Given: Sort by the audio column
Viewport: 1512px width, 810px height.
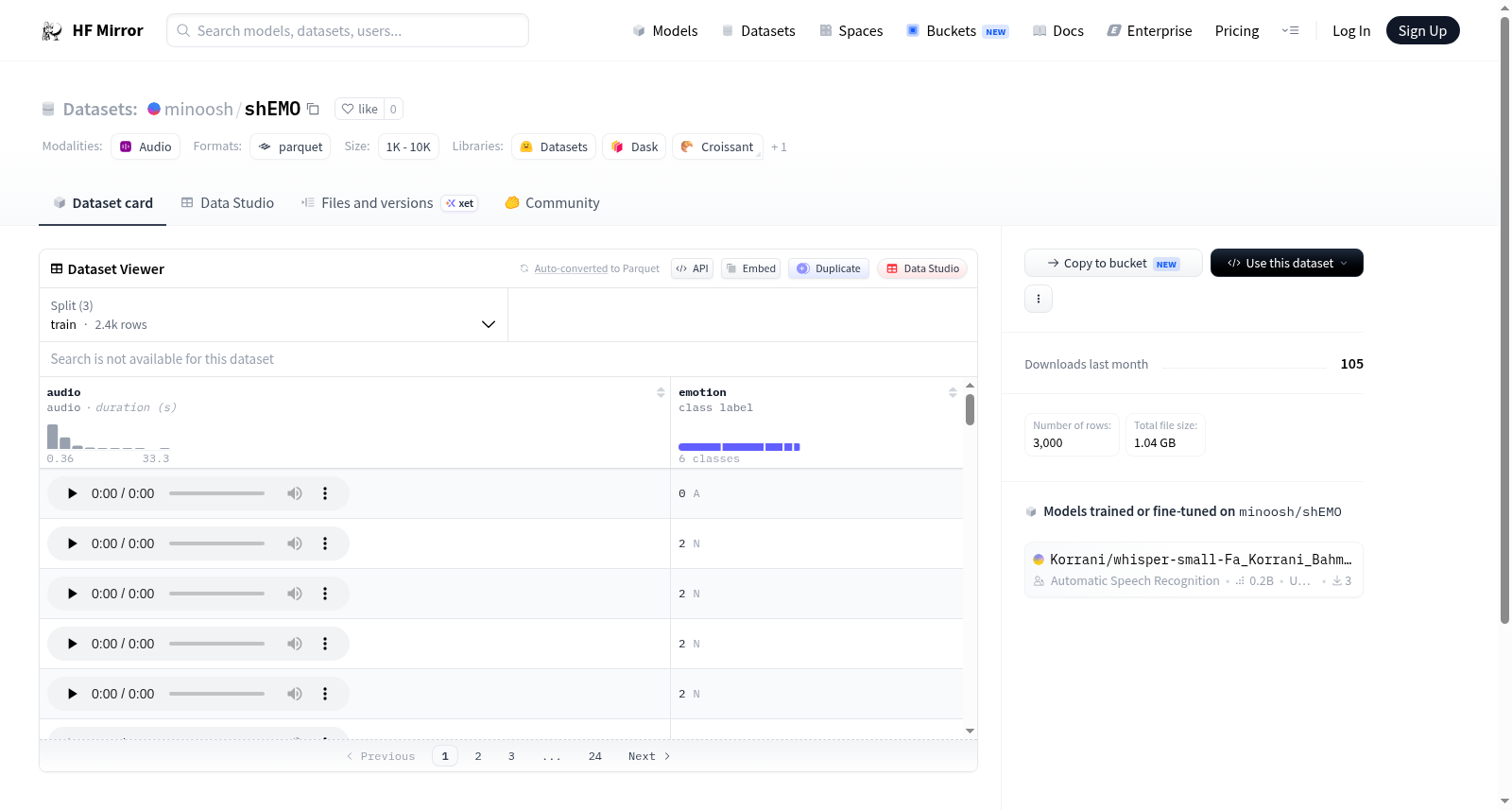Looking at the screenshot, I should pos(661,392).
